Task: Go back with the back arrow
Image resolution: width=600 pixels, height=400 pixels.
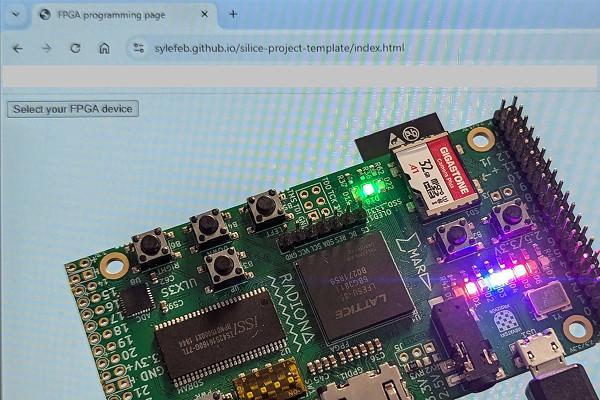Action: click(17, 48)
